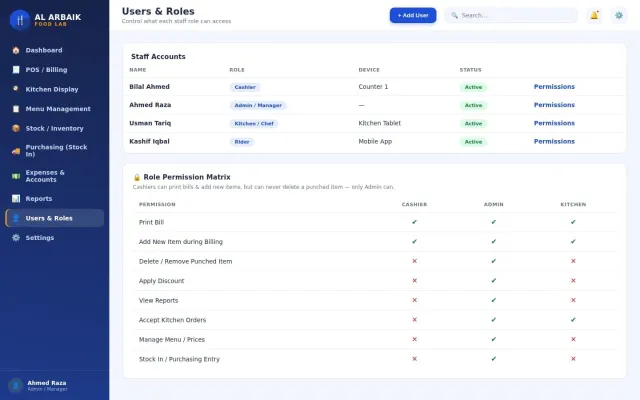Toggle Kitchen checkmark for Accept Kitchen Orders
The width and height of the screenshot is (640, 400).
tap(573, 320)
